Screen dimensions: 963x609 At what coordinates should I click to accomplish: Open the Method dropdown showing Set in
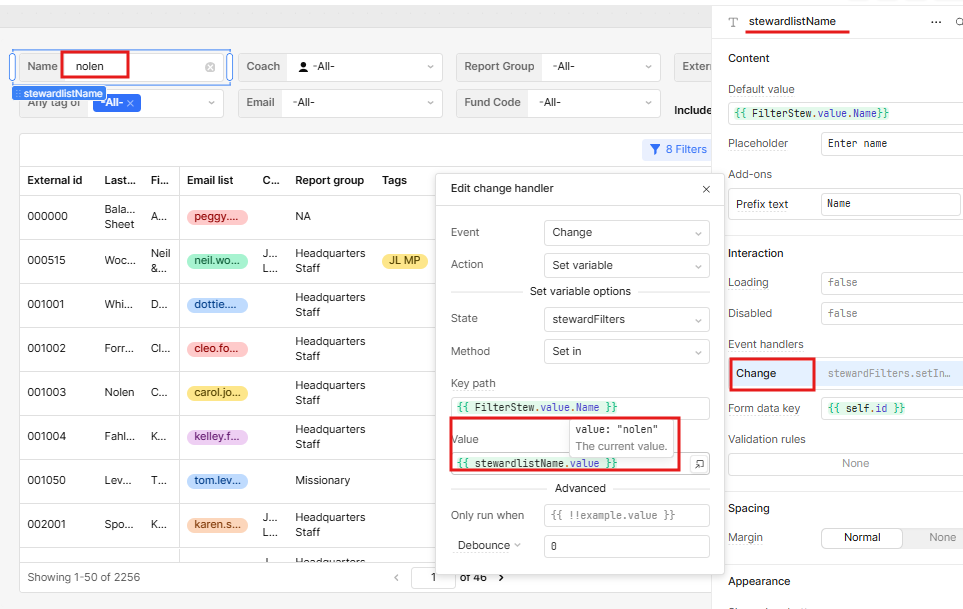[626, 352]
